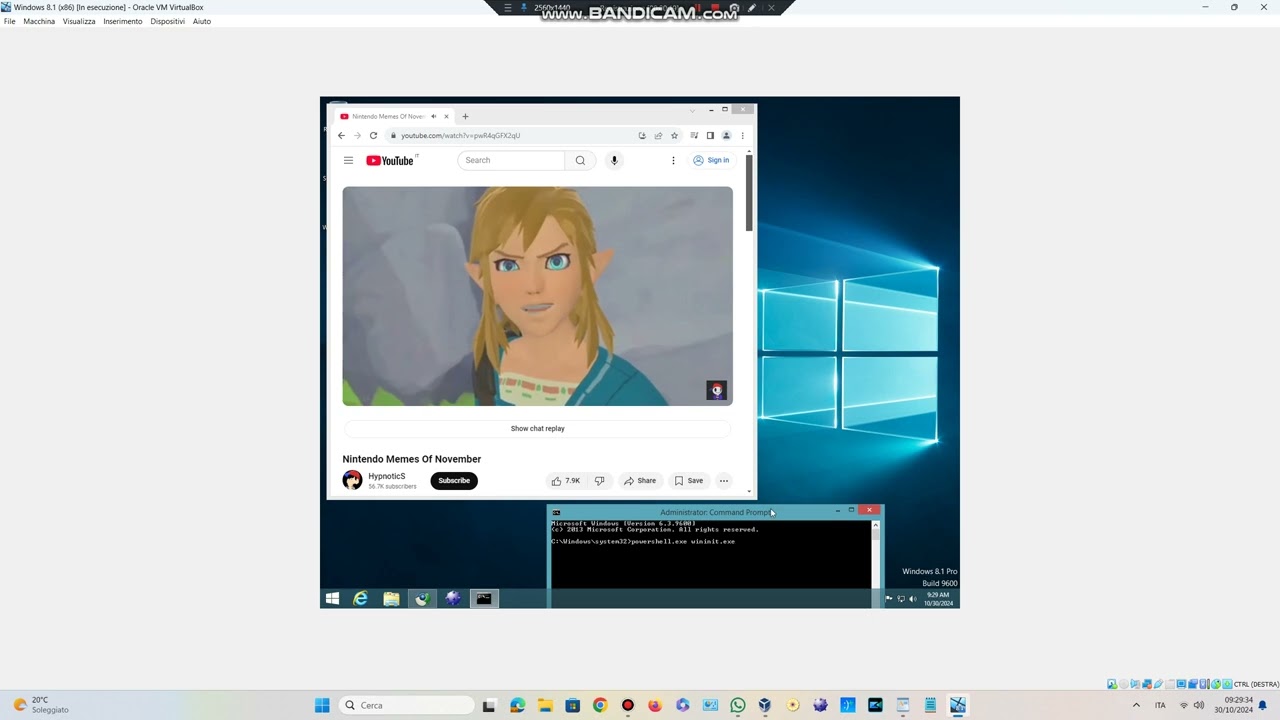Open YouTube settings three-dot menu
This screenshot has width=1280, height=720.
click(x=673, y=160)
